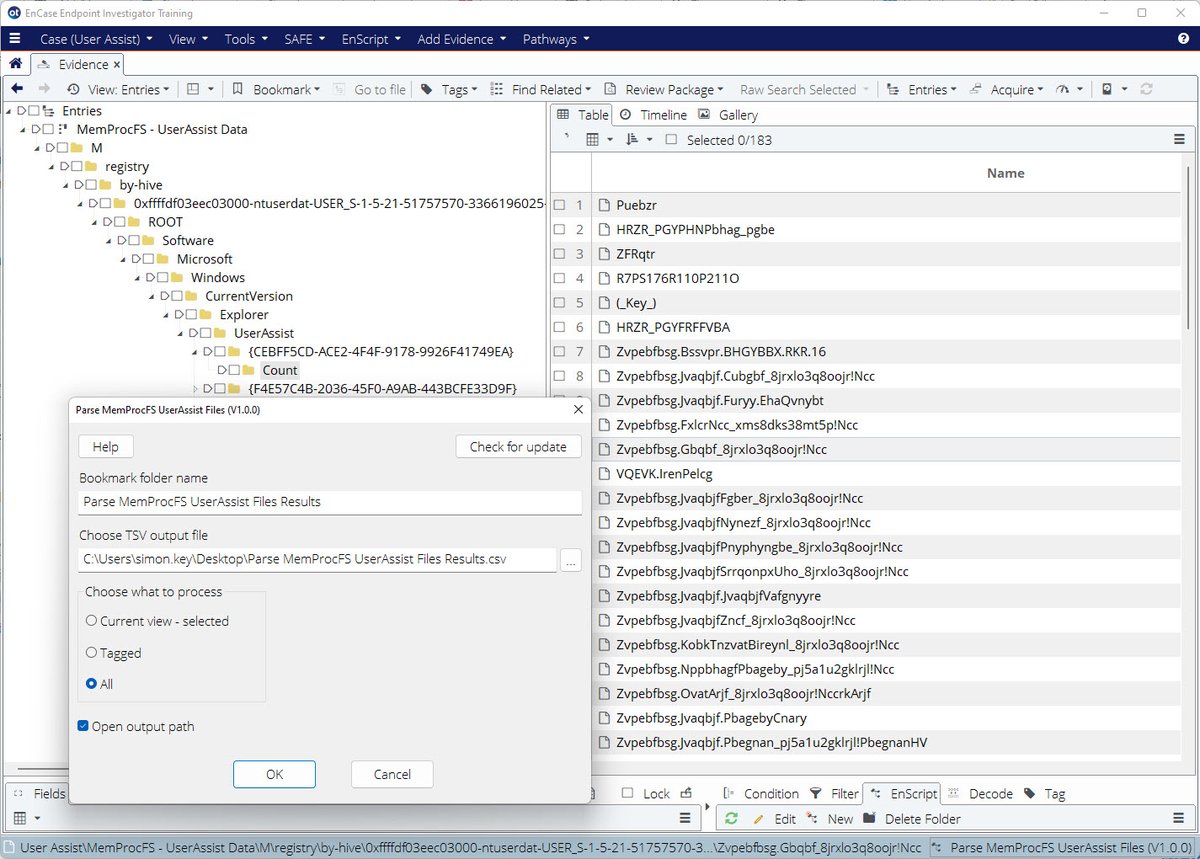Select Current view - selected radio option
Screen dimensions: 1200x859
point(92,621)
